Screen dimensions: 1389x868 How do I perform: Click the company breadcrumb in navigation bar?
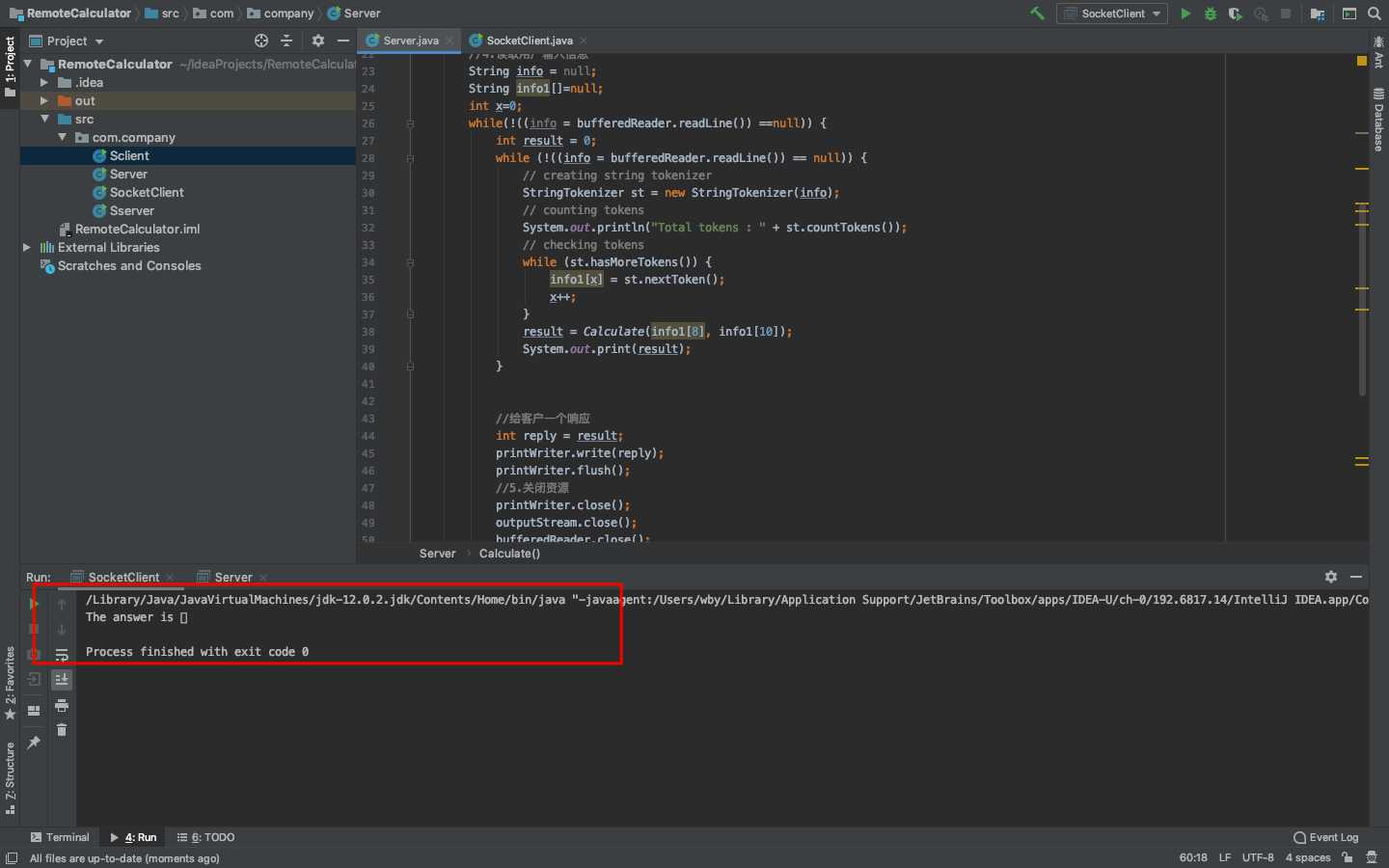(x=281, y=14)
